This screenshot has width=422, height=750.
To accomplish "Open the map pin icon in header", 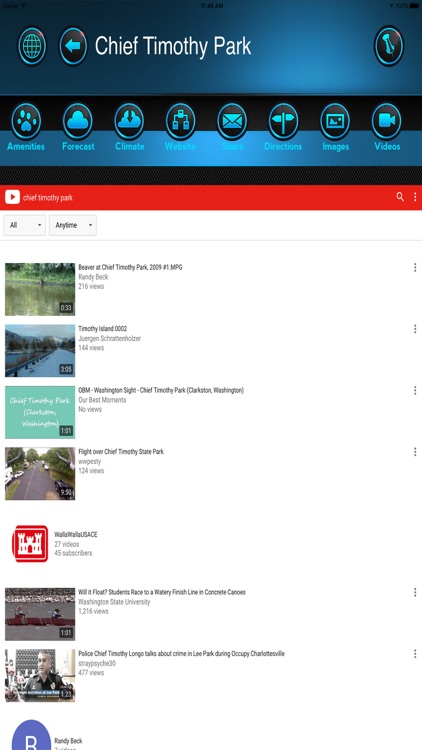I will coord(389,46).
